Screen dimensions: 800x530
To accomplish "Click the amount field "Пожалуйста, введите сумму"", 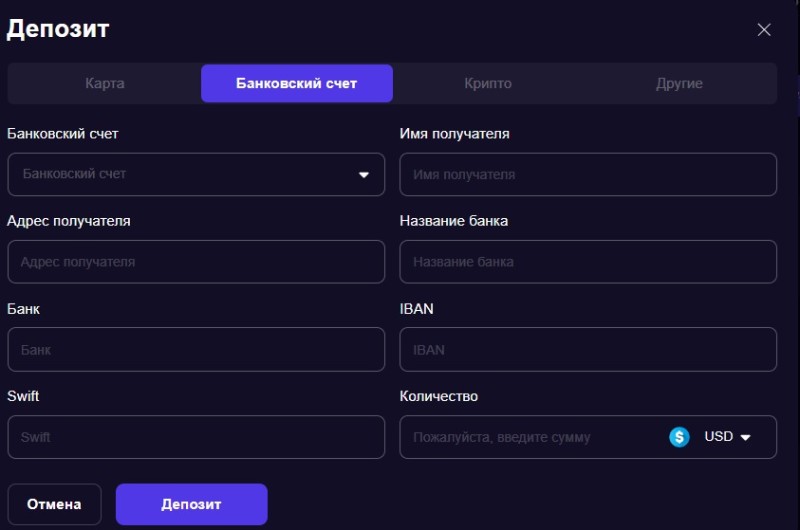I will point(530,437).
